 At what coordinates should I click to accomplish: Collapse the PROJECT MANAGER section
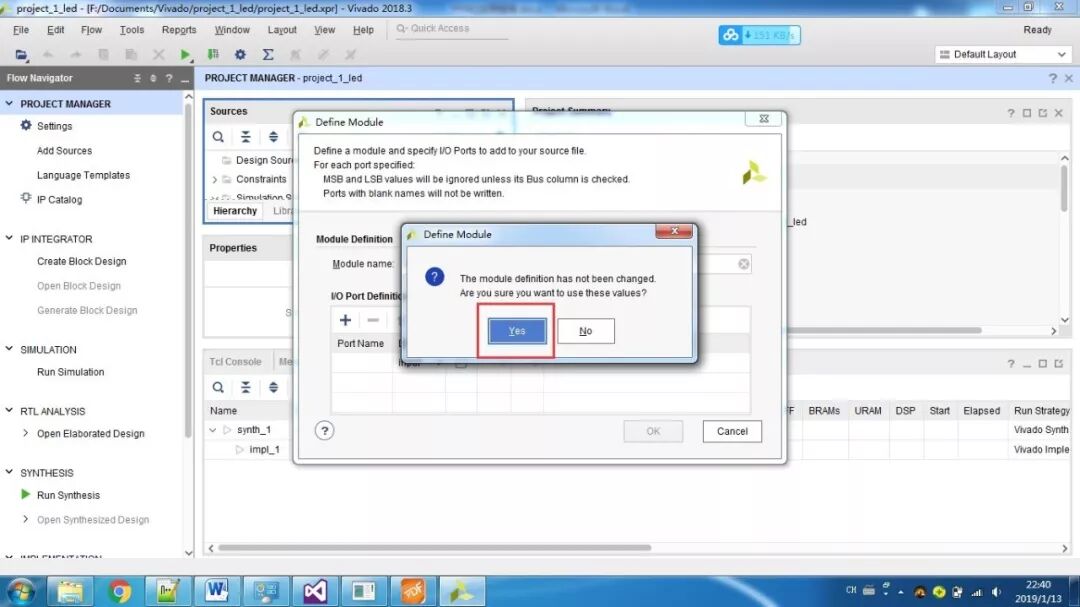(x=9, y=103)
